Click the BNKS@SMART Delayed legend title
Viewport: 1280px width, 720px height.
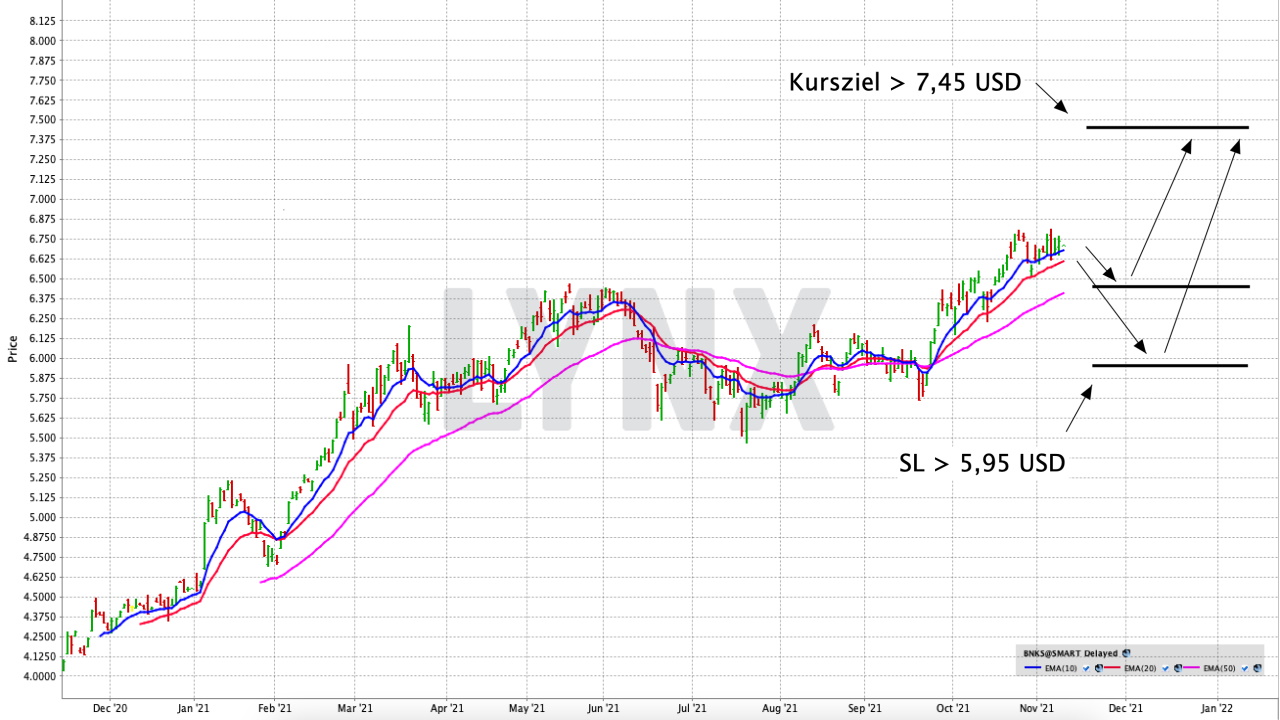point(1070,653)
